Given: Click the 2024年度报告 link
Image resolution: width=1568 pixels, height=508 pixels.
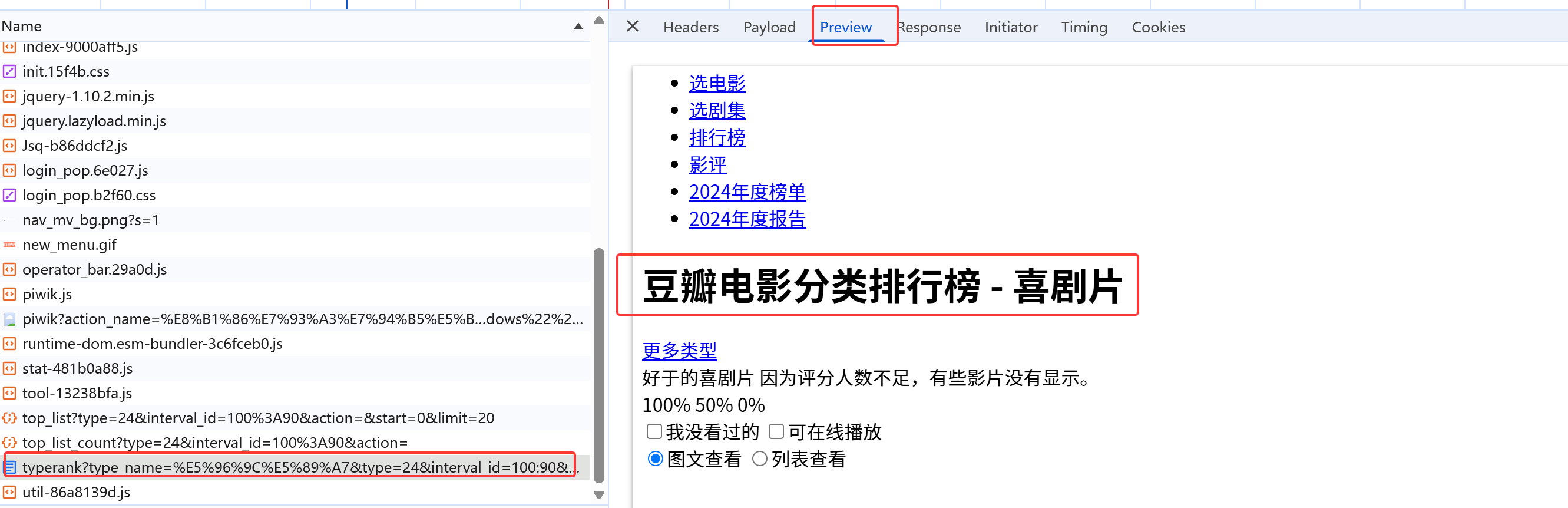Looking at the screenshot, I should [x=747, y=219].
